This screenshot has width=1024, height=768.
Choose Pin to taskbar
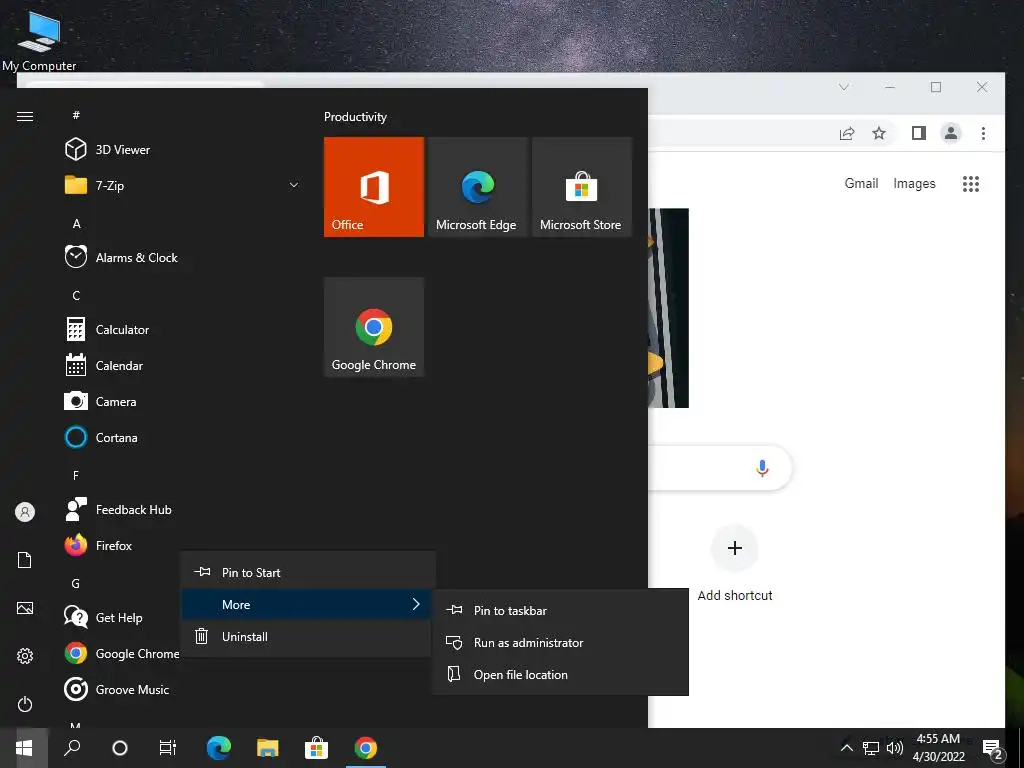(560, 611)
